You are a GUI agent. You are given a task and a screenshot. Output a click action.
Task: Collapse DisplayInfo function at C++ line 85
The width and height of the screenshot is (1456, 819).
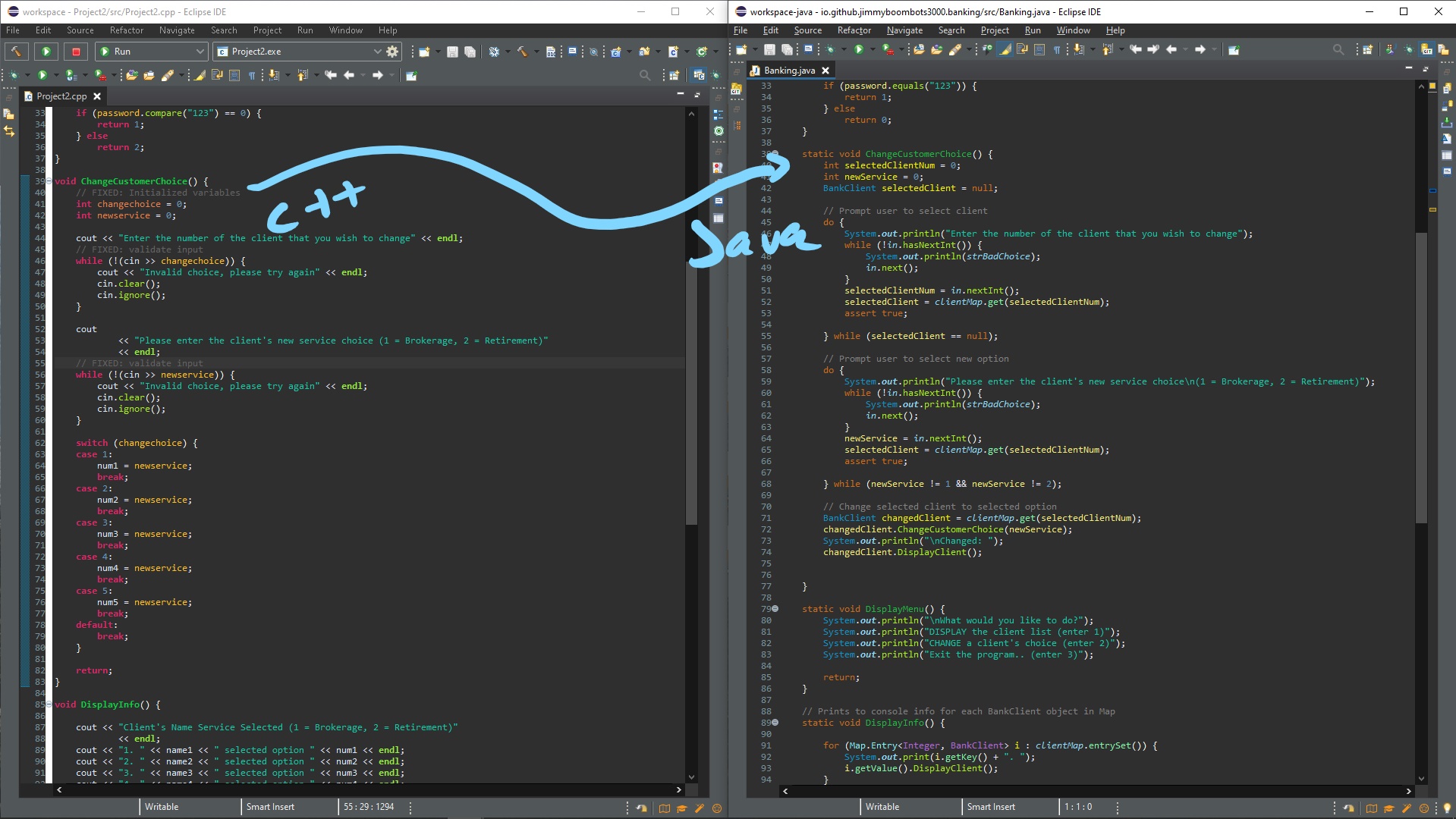point(49,704)
